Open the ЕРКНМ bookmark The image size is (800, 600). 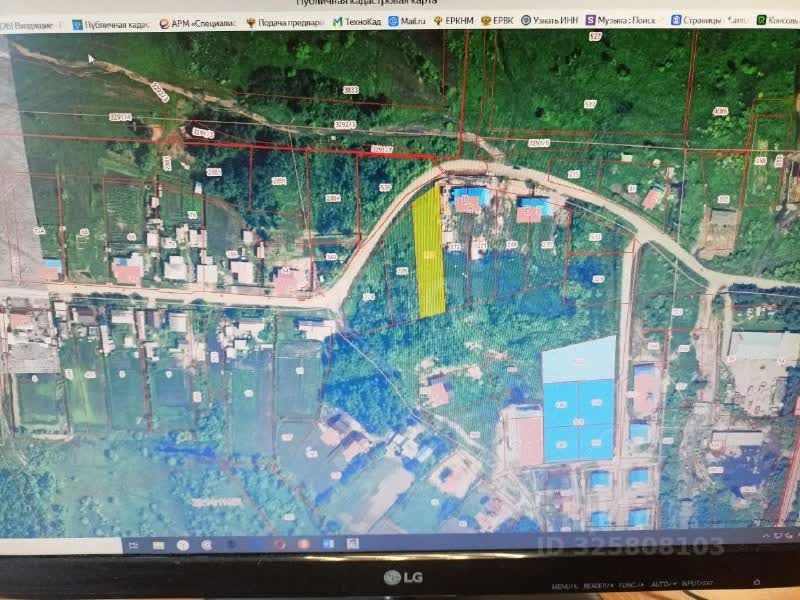tap(454, 21)
